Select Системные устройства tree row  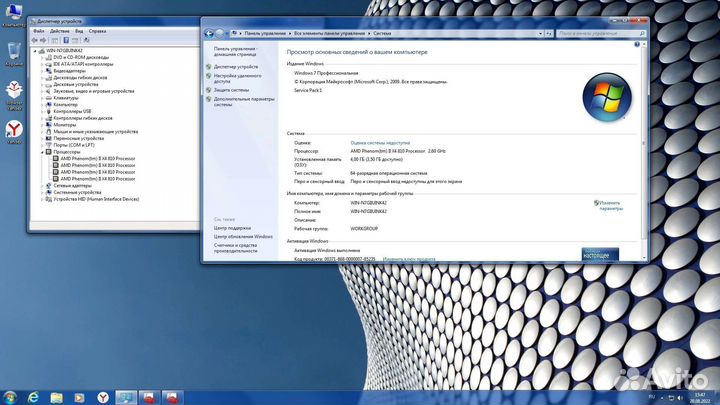(77, 192)
